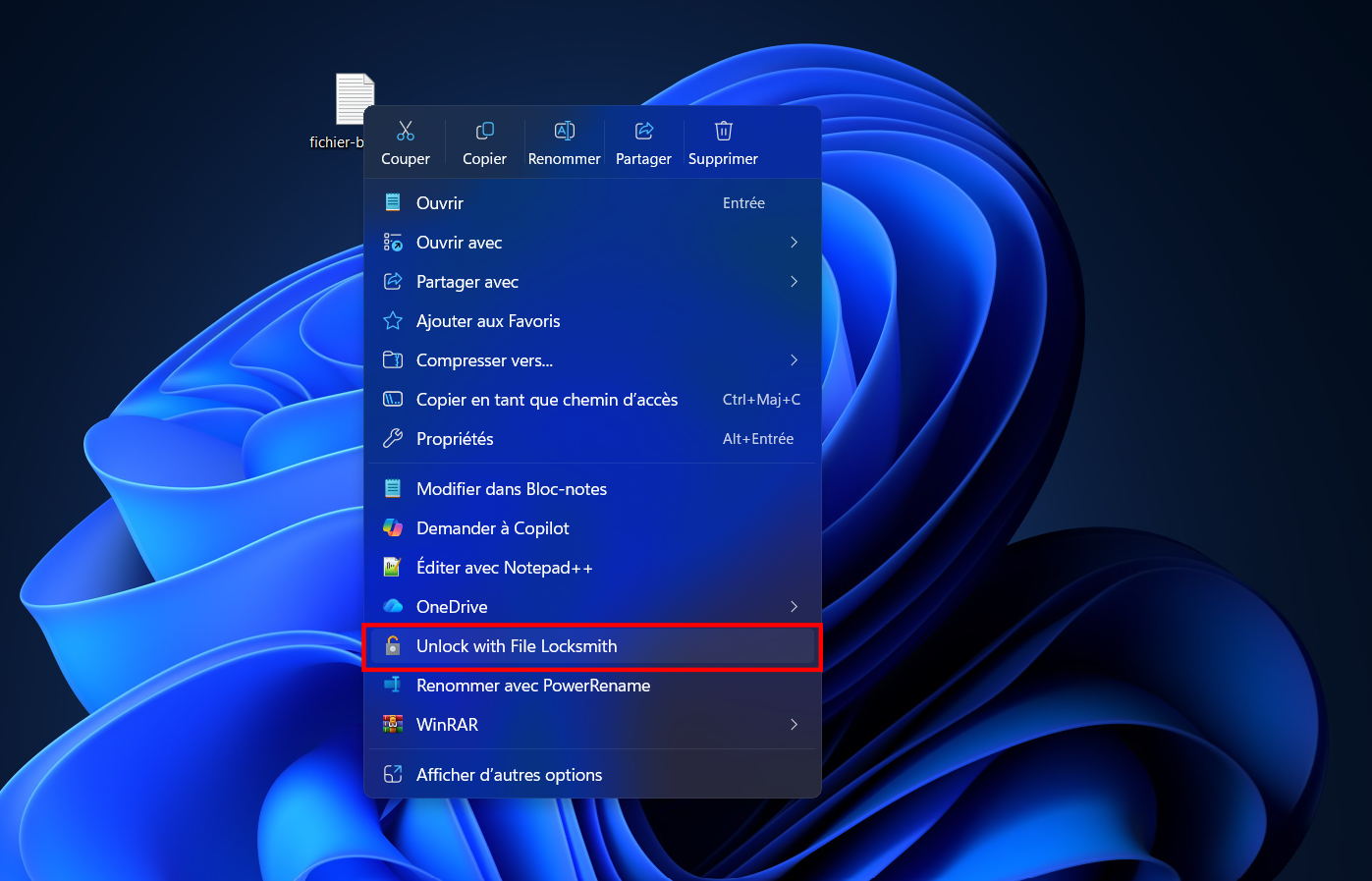Click the OneDrive cloud icon
1372x881 pixels.
pyautogui.click(x=393, y=607)
